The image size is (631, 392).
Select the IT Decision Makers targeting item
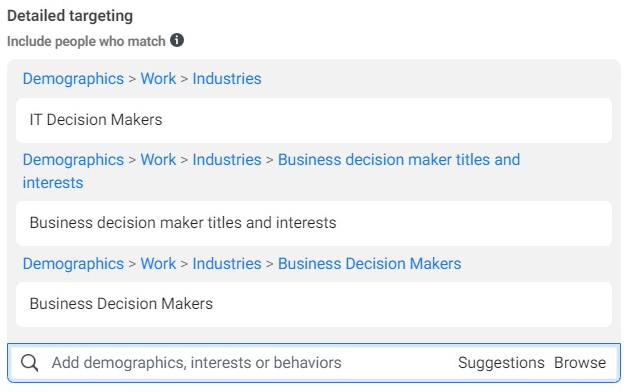314,120
